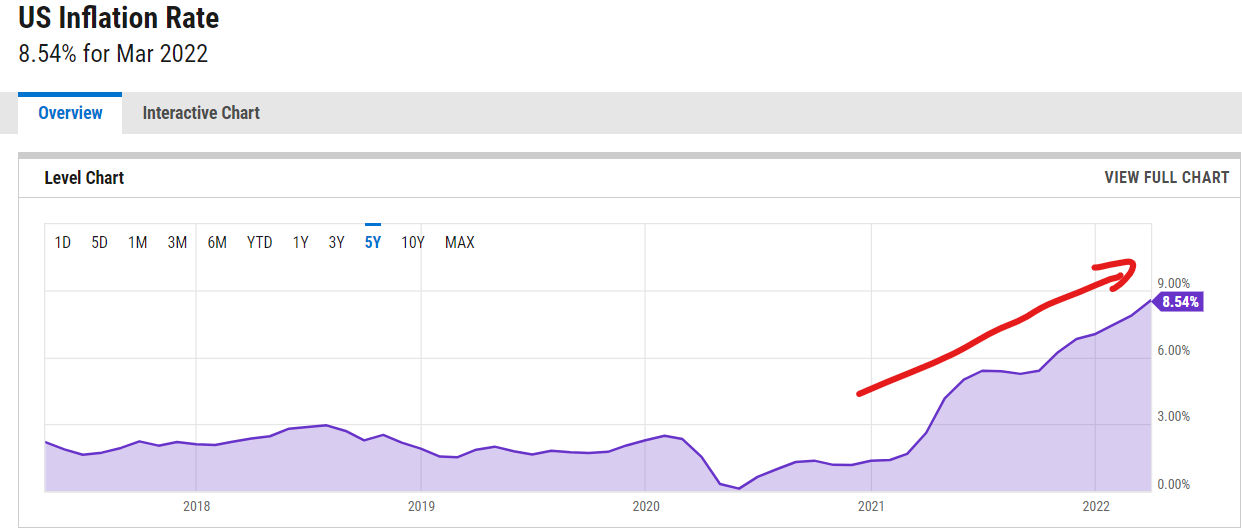Click the US Inflation Rate heading
1242x532 pixels.
click(119, 18)
